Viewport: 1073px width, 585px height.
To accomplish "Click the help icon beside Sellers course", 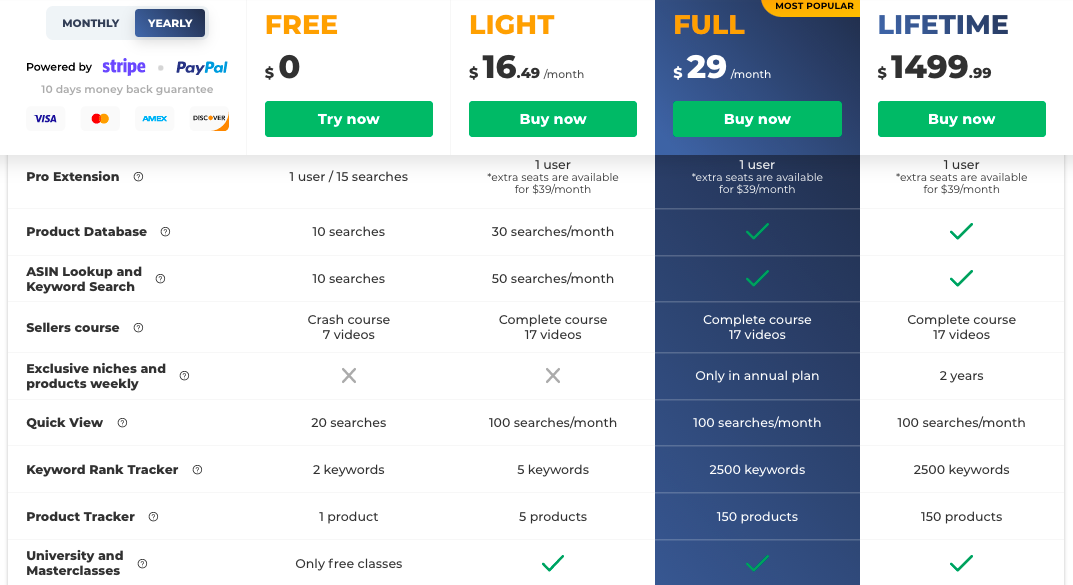I will tap(138, 328).
